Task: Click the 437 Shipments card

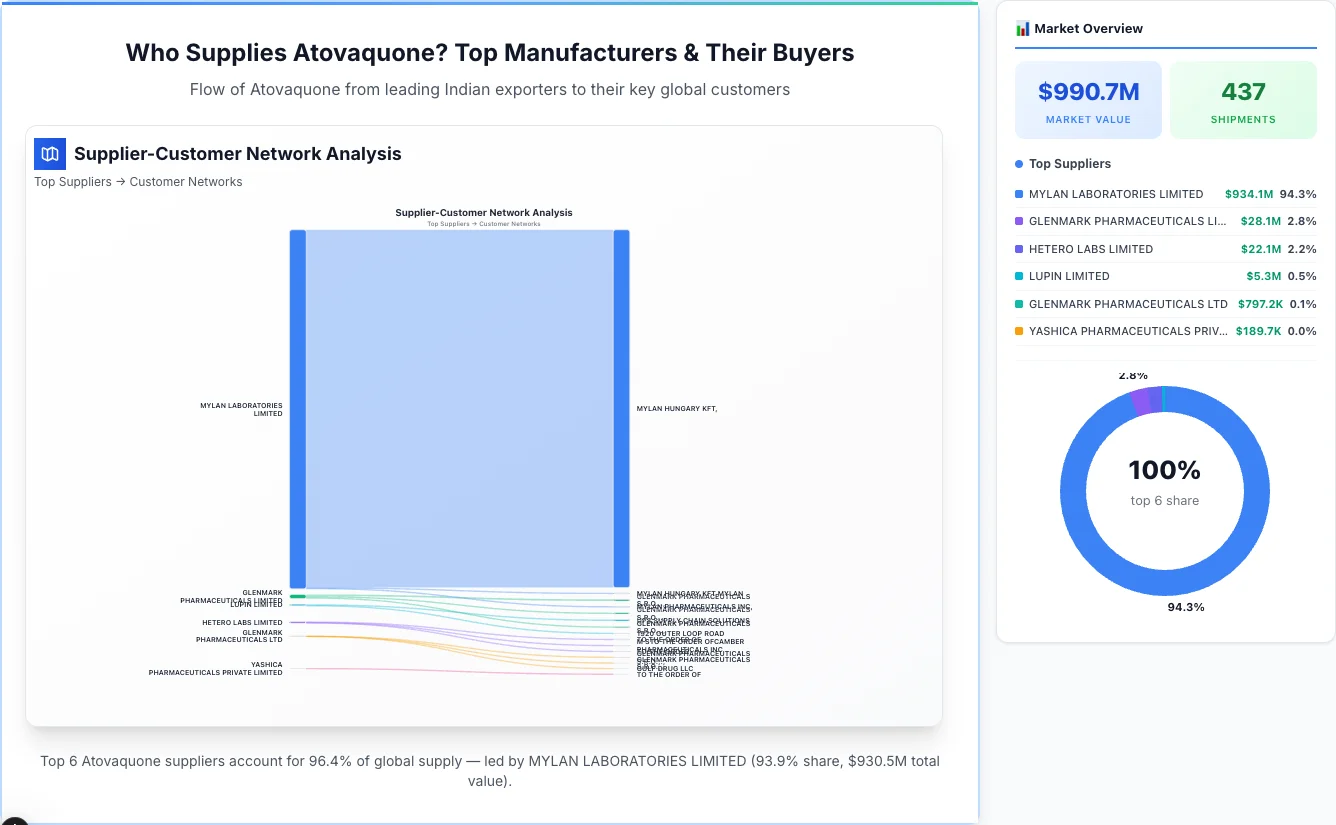Action: [1243, 99]
